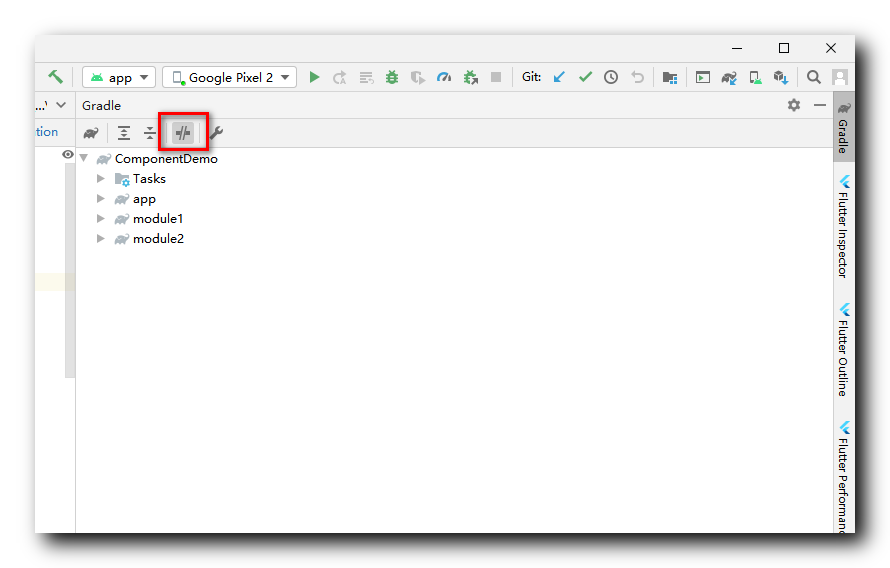
Task: Click the Gradle panel title
Action: pos(101,106)
